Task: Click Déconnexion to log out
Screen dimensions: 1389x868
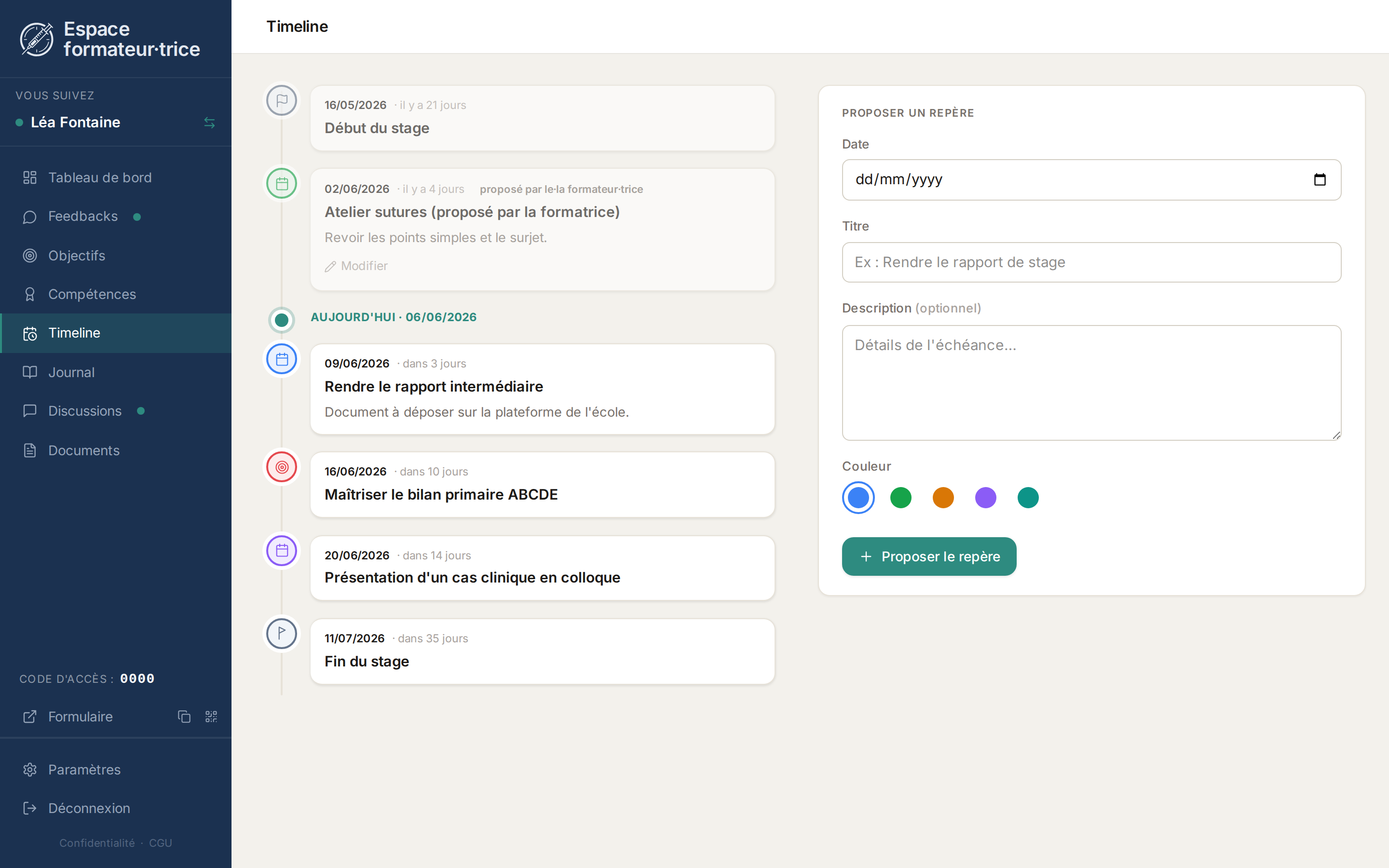Action: click(115, 808)
